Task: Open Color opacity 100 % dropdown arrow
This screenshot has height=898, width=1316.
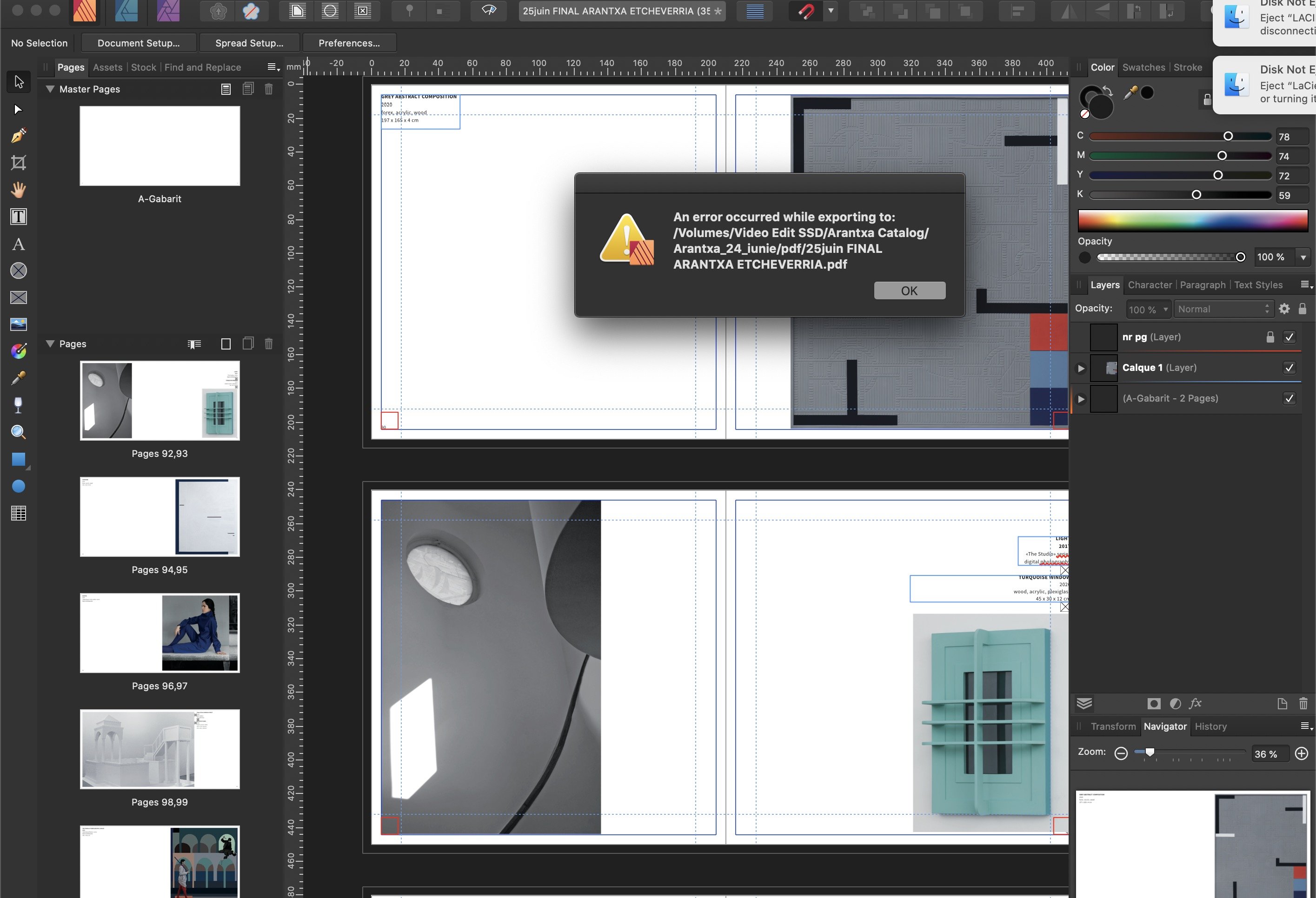Action: (1303, 257)
